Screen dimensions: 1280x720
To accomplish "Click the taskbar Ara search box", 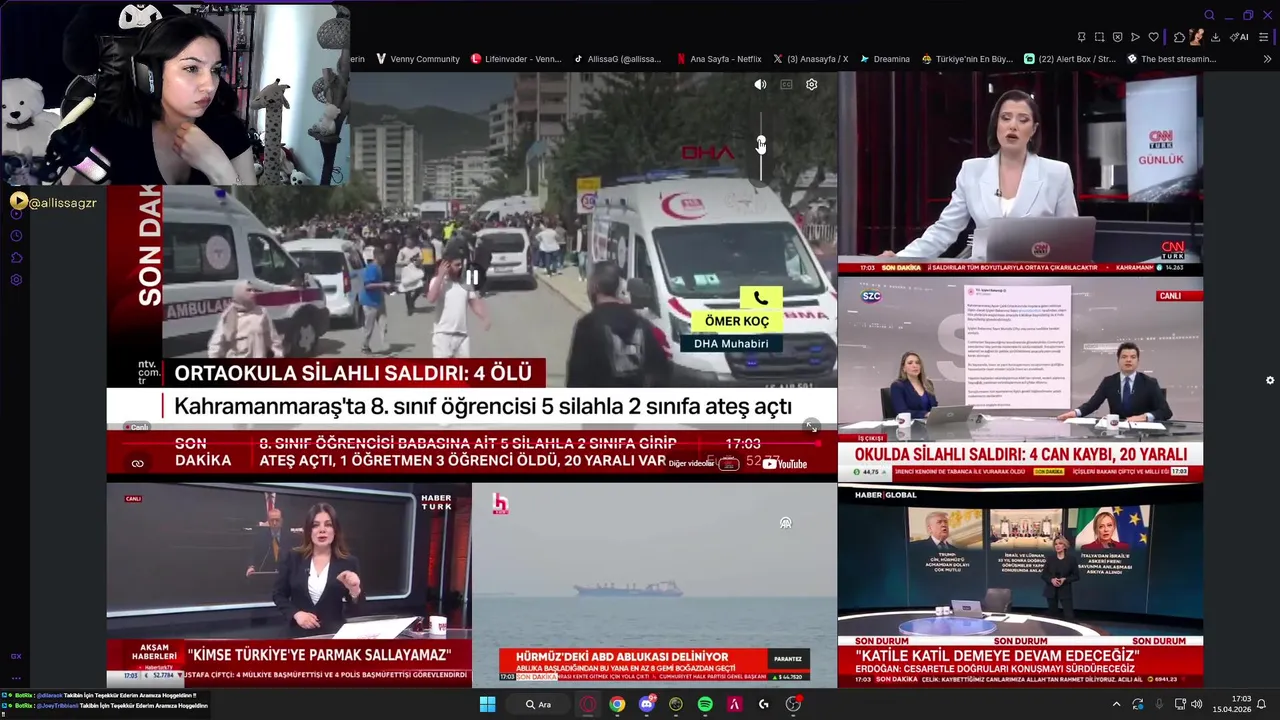I will coord(539,704).
